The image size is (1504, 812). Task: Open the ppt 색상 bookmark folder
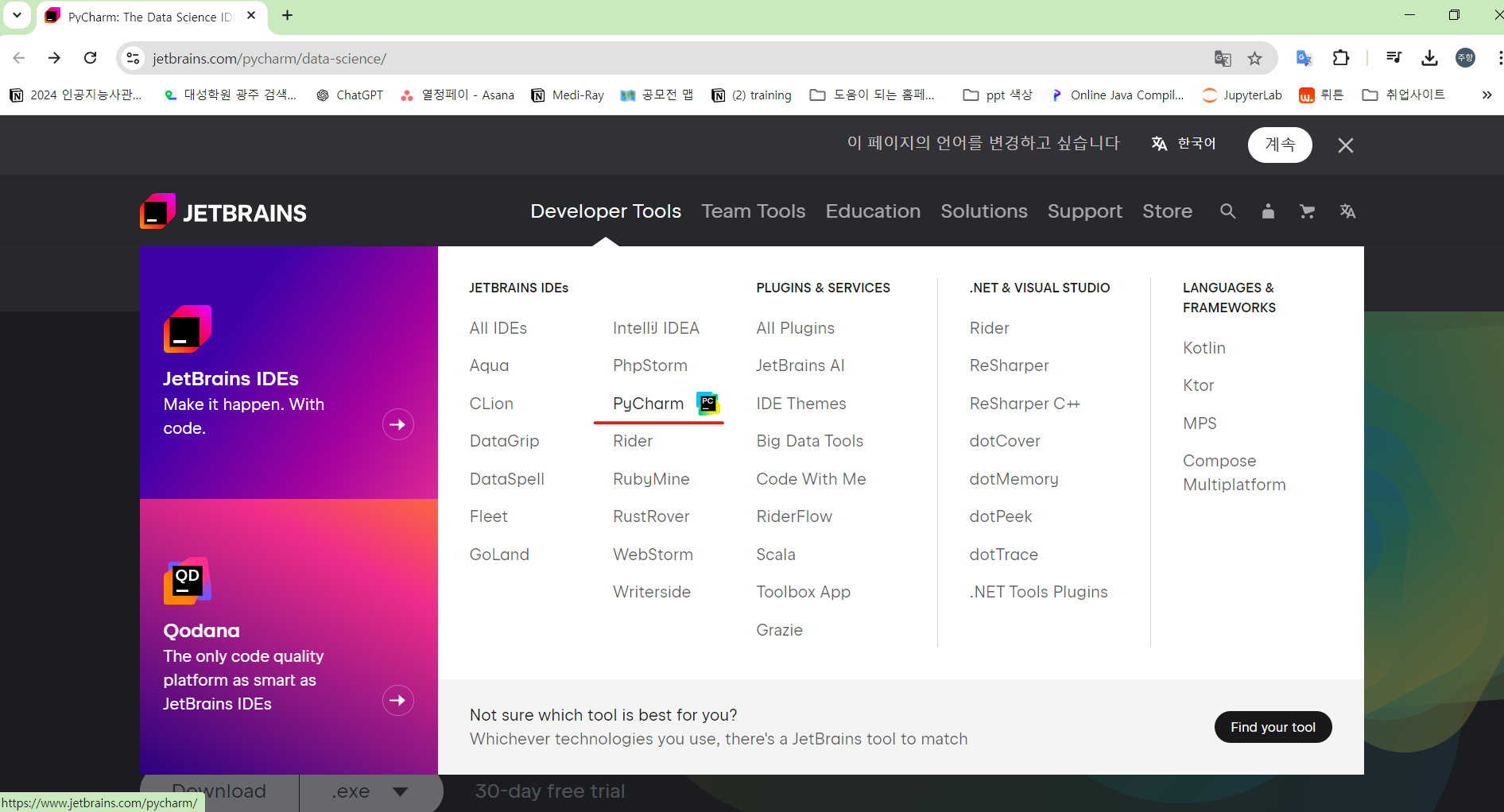998,95
